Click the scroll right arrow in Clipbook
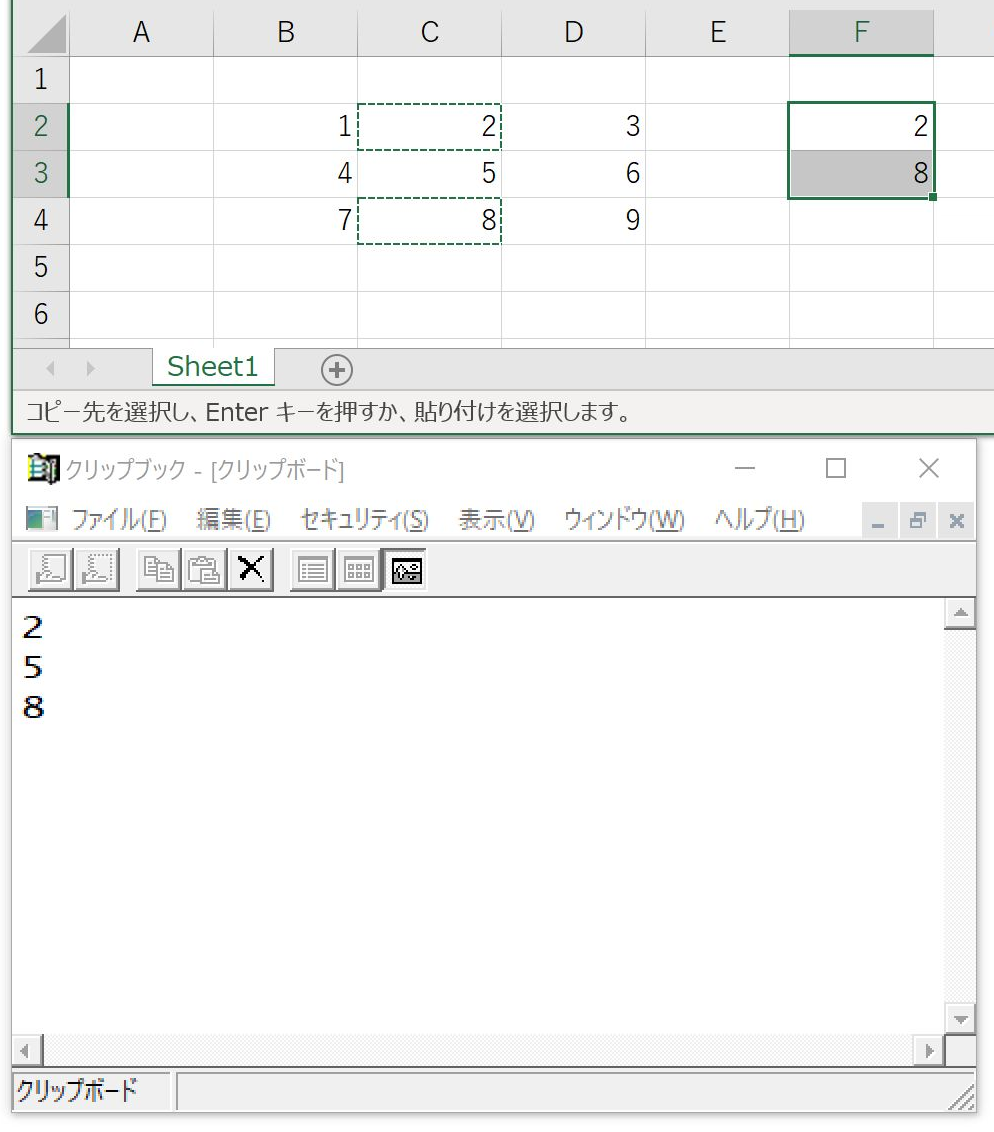The image size is (994, 1132). 929,1050
